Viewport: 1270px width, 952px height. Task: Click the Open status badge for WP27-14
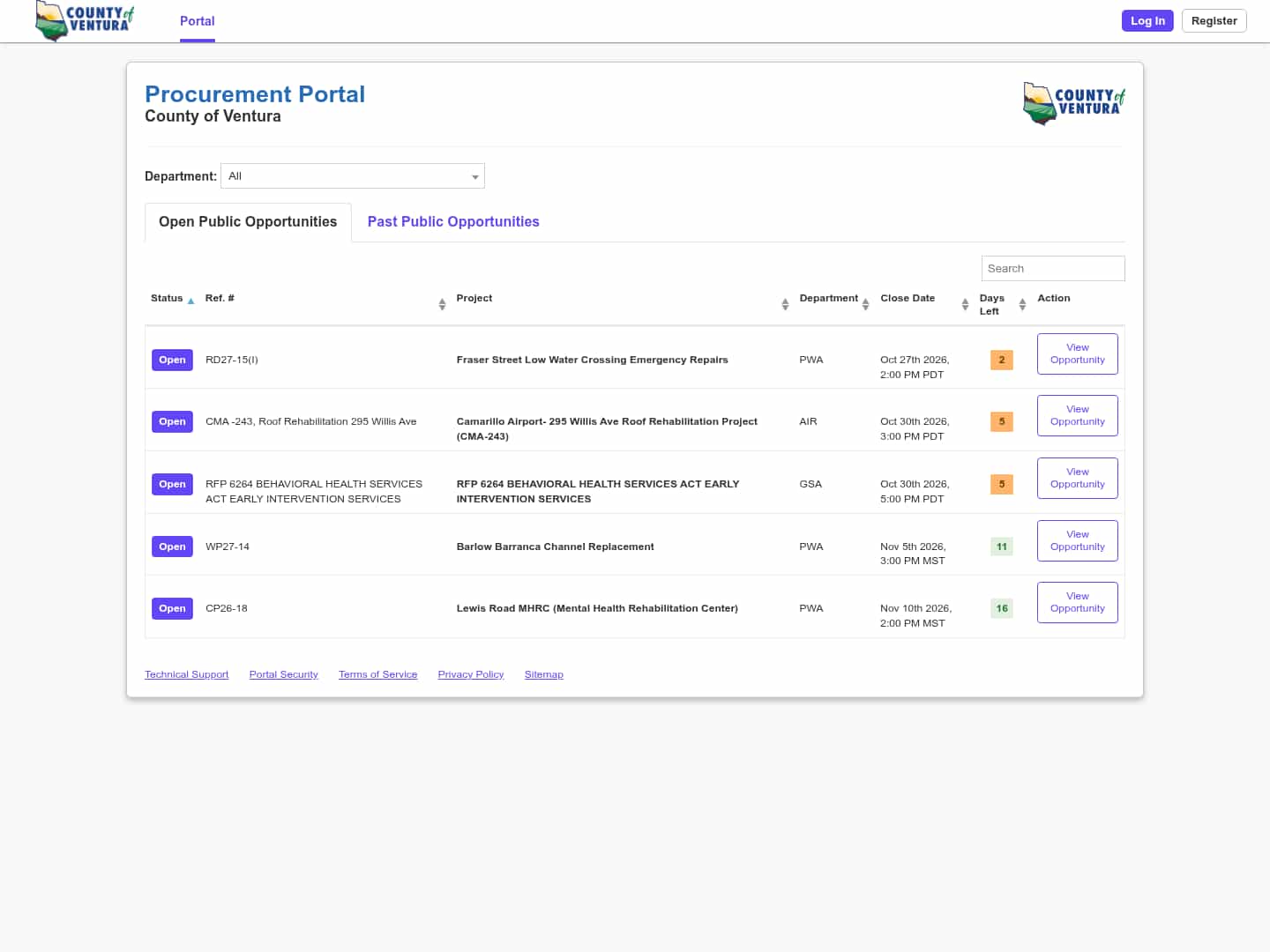(172, 547)
